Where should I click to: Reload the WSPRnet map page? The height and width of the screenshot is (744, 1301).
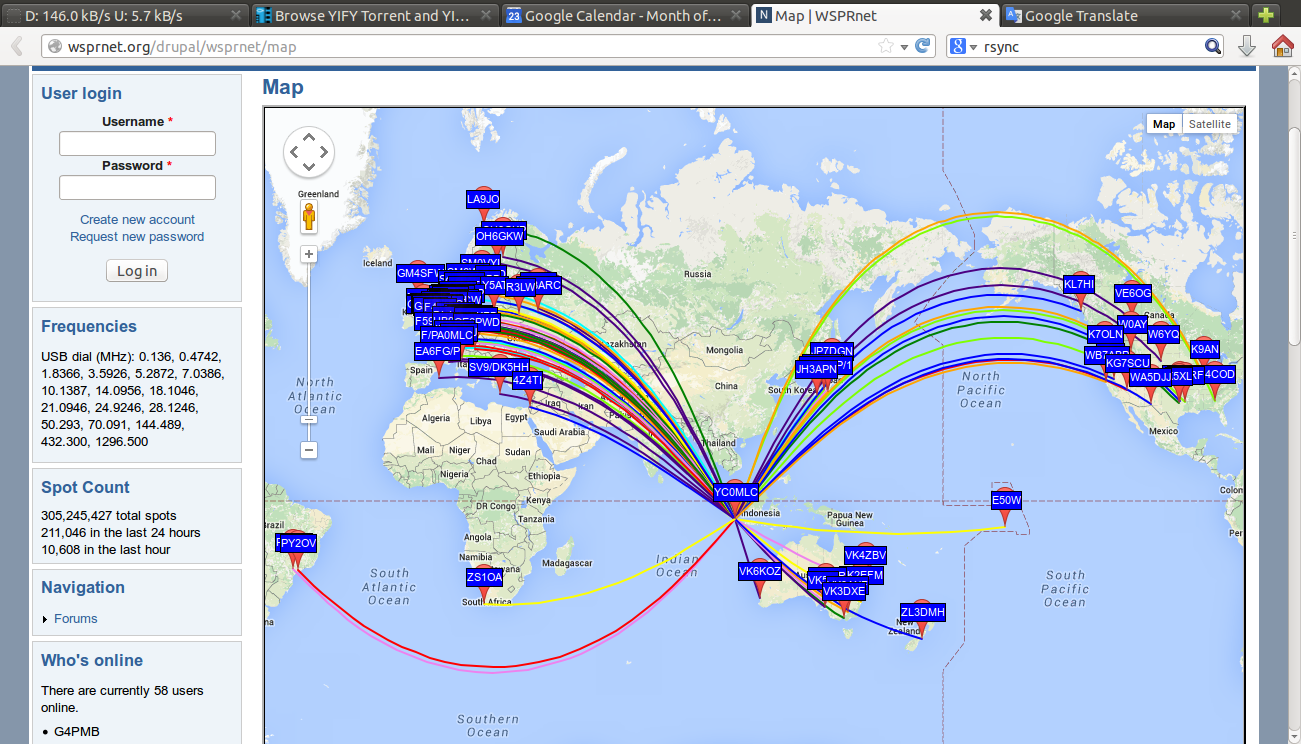pos(923,47)
